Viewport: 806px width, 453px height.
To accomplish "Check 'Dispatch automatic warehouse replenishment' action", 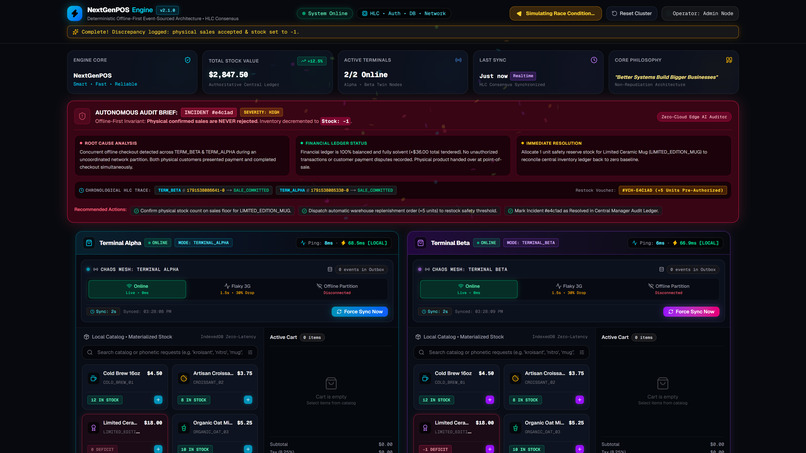I will pos(400,211).
